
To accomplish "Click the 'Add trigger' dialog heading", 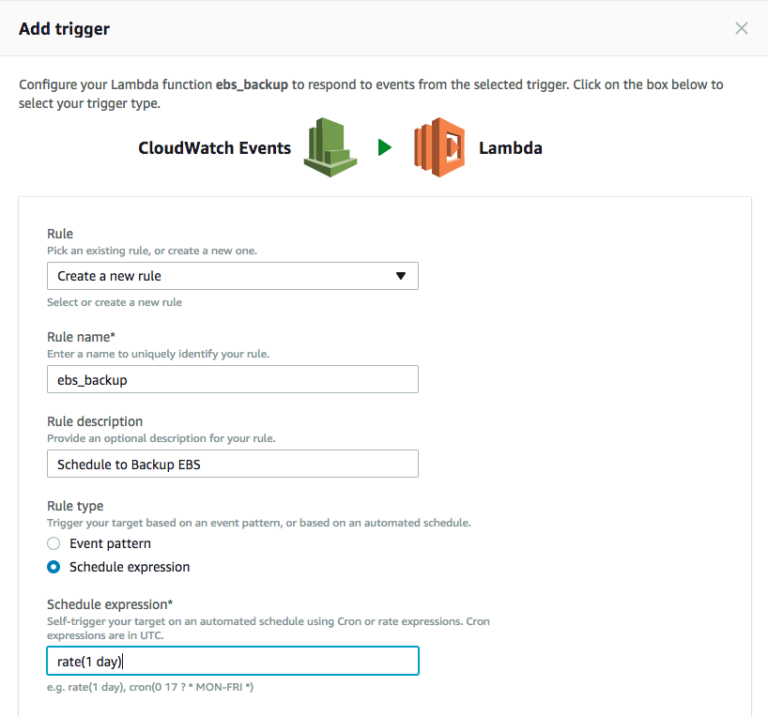I will click(x=64, y=29).
